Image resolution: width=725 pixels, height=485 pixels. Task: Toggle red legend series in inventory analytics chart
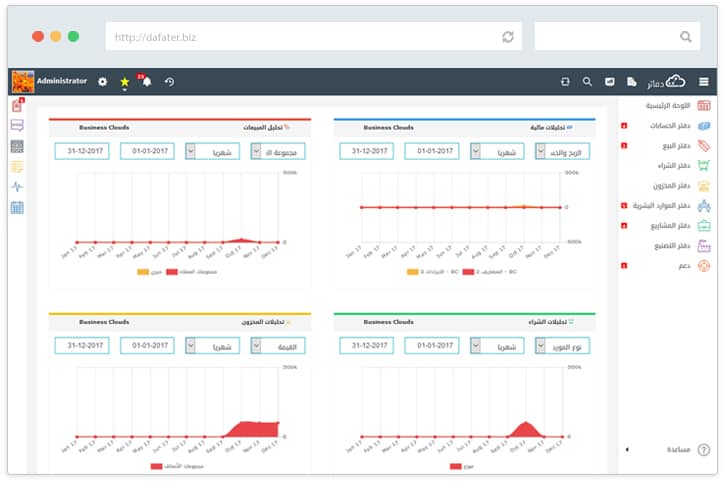pos(157,466)
